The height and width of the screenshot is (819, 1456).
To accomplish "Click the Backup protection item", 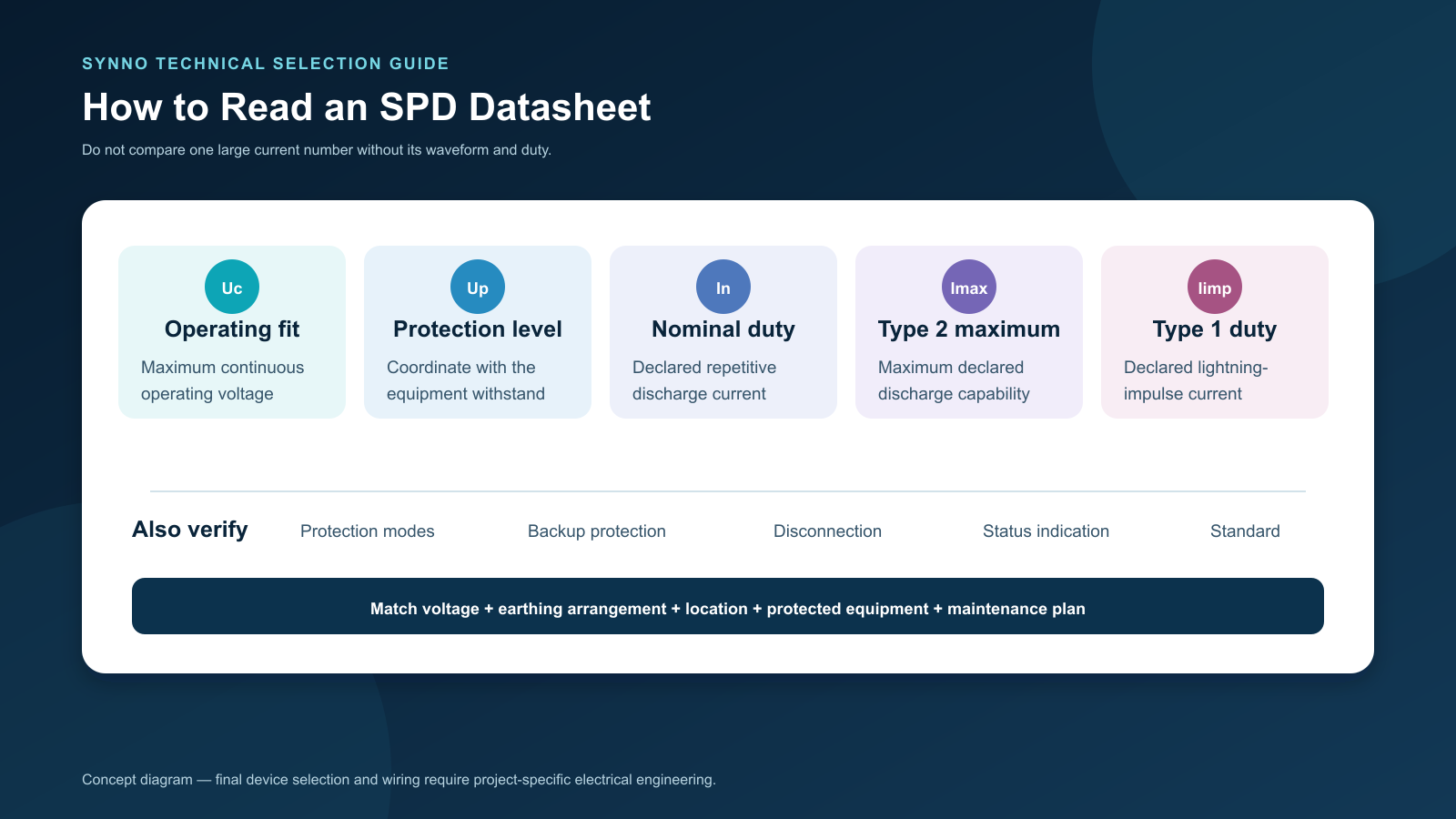I will point(597,531).
